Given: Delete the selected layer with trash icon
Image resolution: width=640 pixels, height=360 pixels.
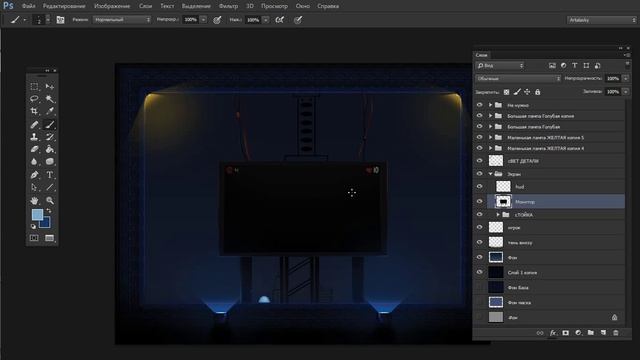Looking at the screenshot, I should 616,333.
